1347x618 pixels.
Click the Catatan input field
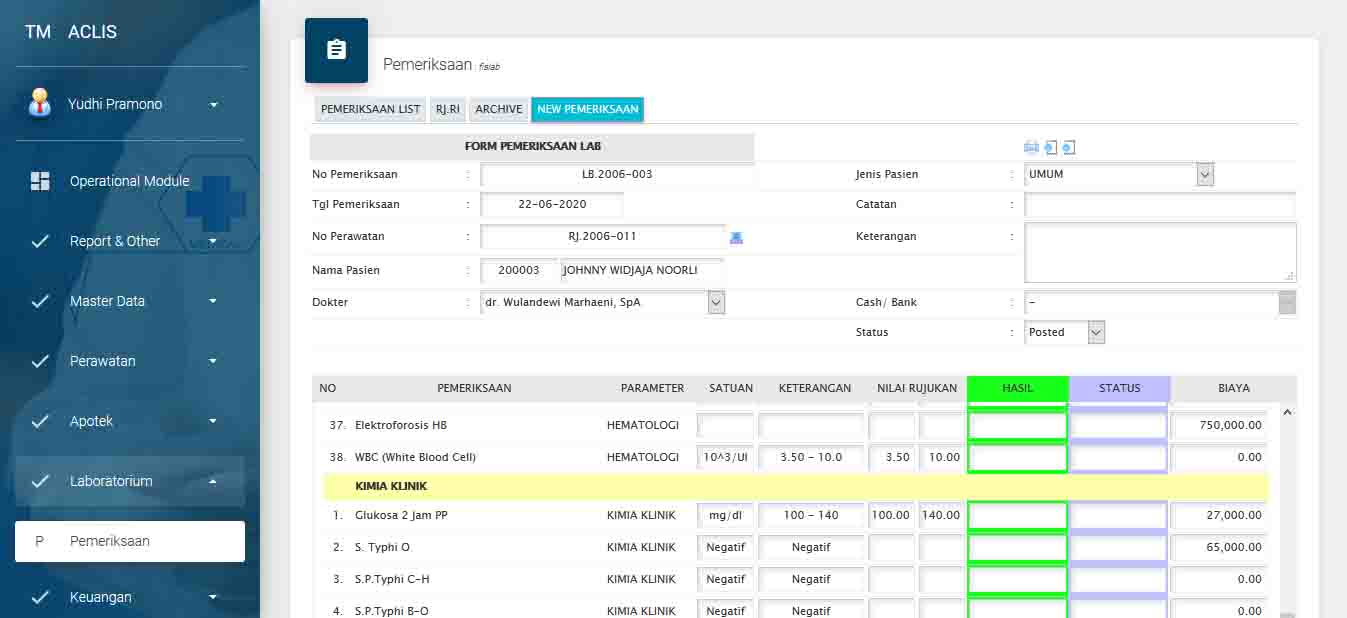click(x=1159, y=205)
